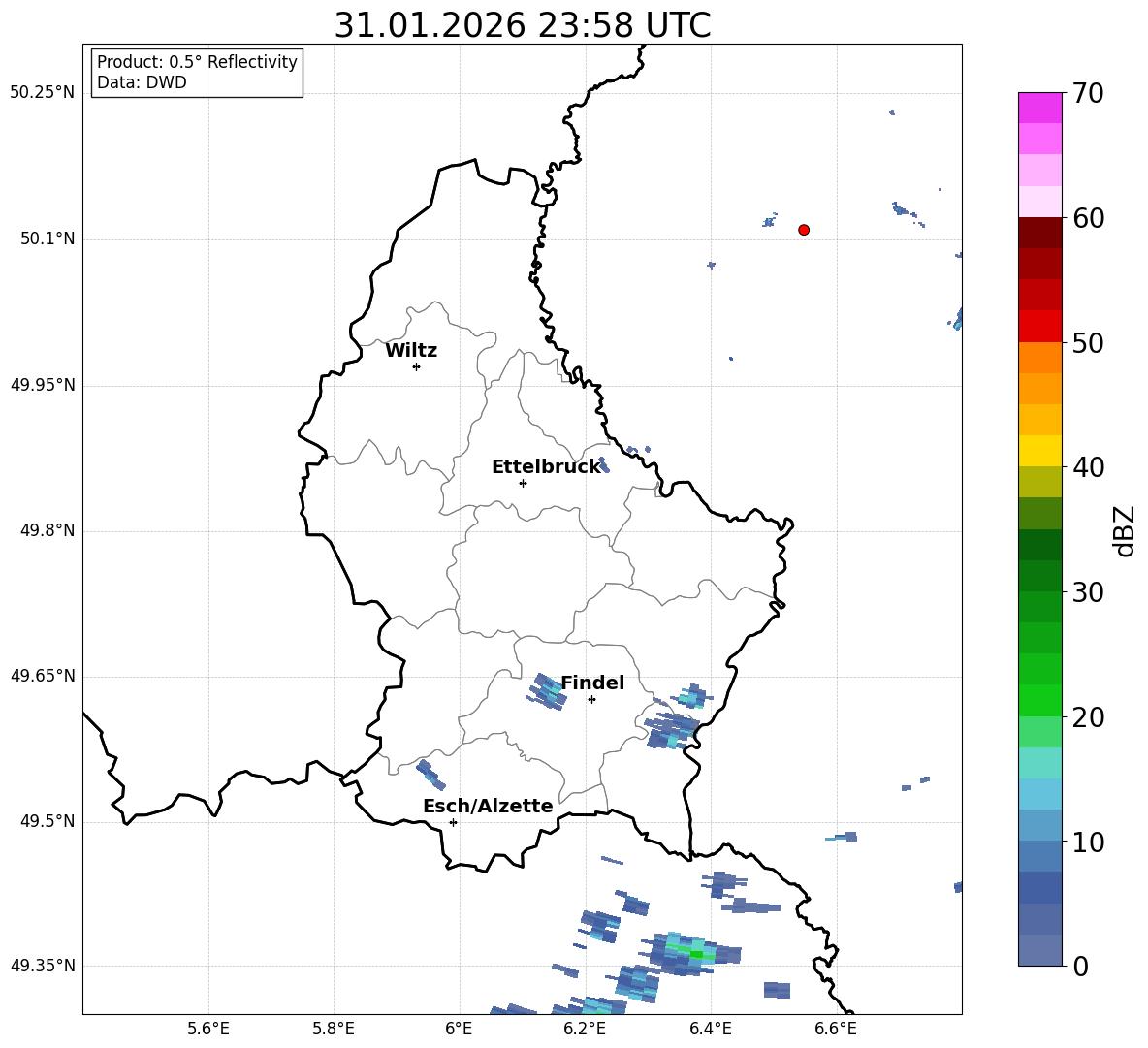Viewport: 1148px width, 1048px height.
Task: Click the 49.95°N latitude label
Action: [x=43, y=385]
